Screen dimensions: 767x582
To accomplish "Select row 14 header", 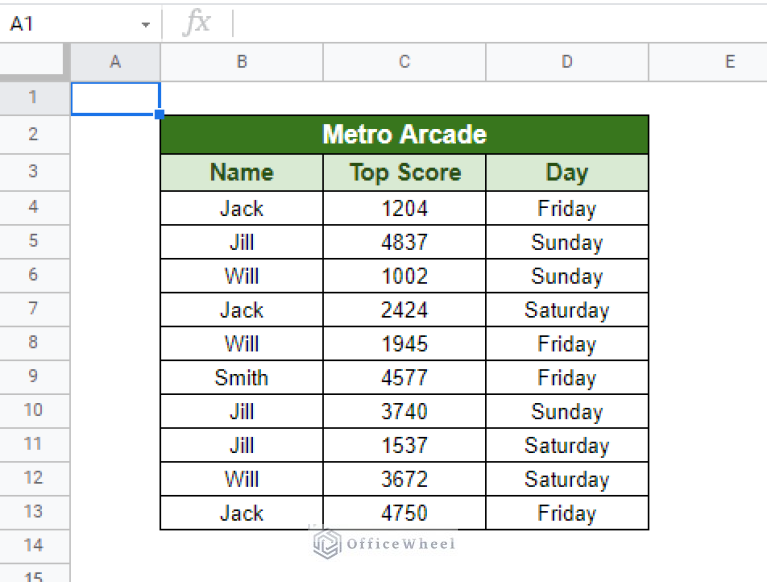I will pos(35,546).
